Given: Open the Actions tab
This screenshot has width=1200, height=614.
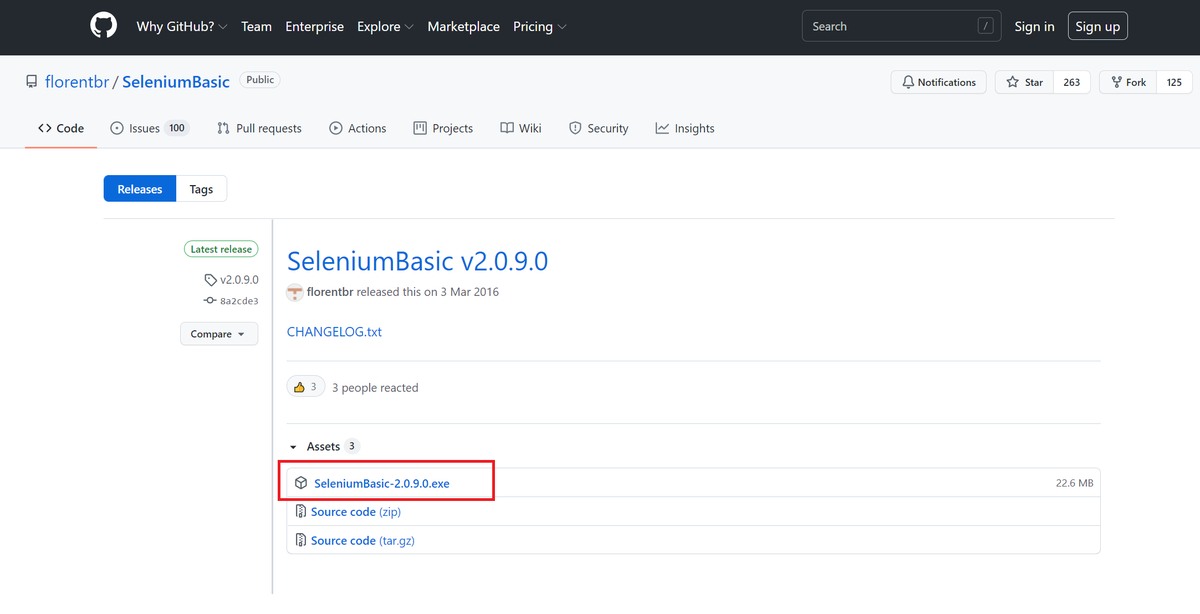Looking at the screenshot, I should click(x=358, y=128).
